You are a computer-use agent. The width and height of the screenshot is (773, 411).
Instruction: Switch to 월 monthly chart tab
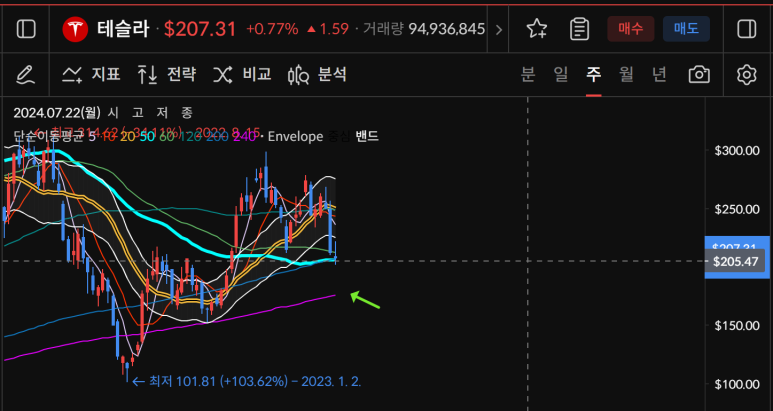tap(627, 74)
